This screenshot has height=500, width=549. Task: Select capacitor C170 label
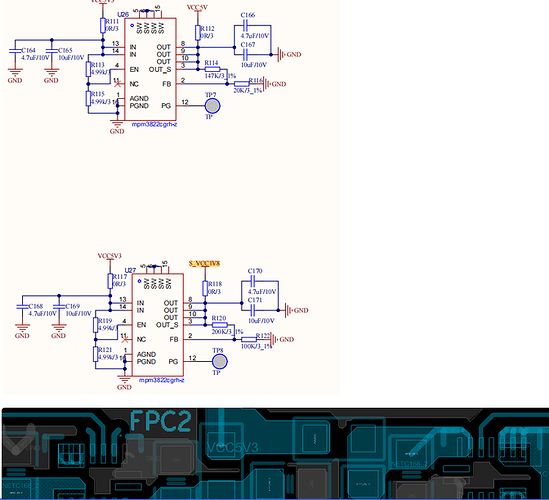click(255, 271)
